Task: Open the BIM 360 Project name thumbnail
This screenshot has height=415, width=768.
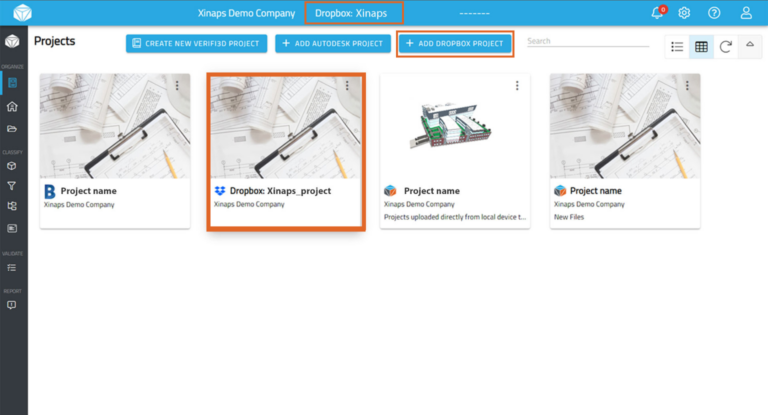Action: click(x=115, y=126)
